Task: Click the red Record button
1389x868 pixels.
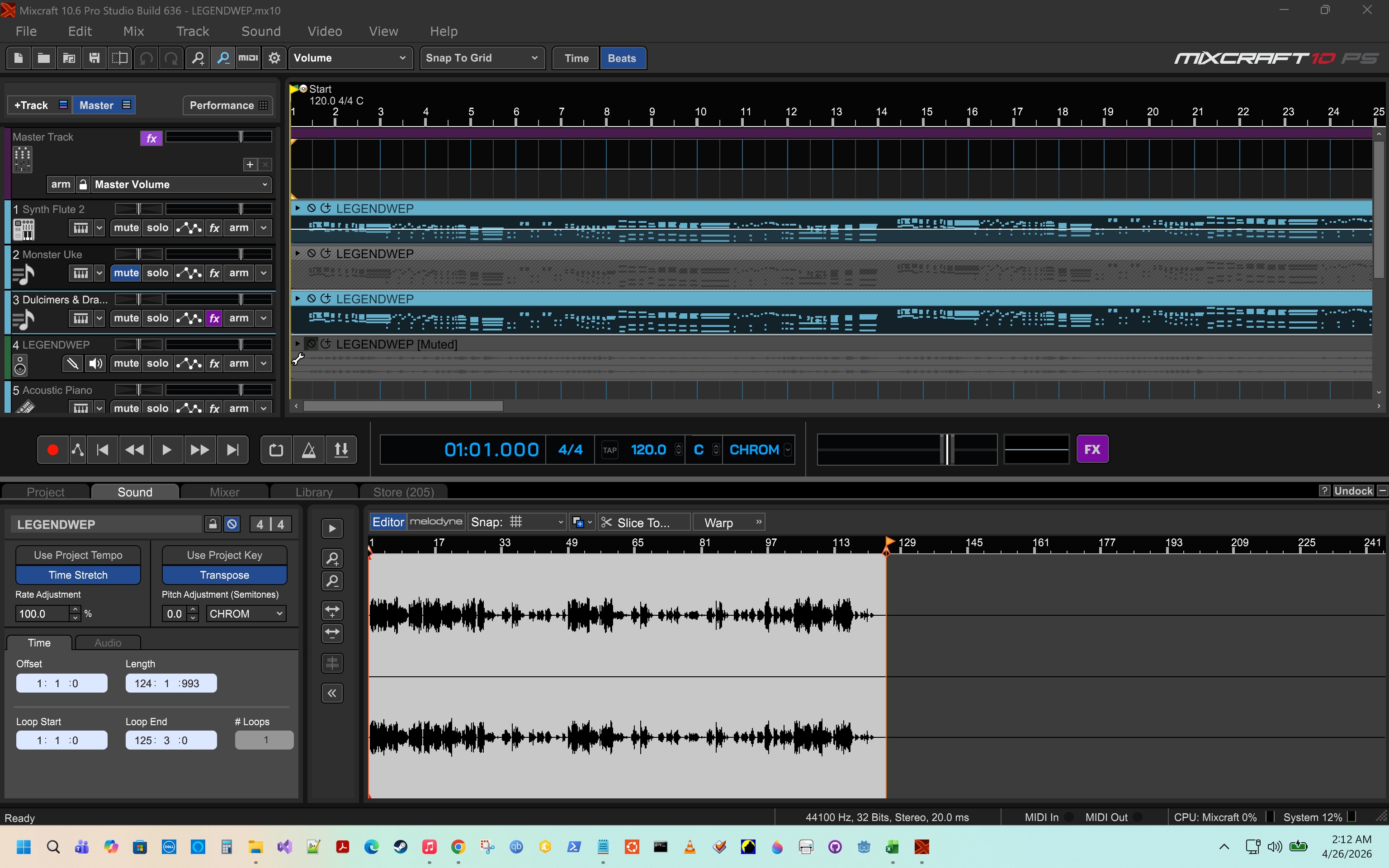Action: (52, 449)
